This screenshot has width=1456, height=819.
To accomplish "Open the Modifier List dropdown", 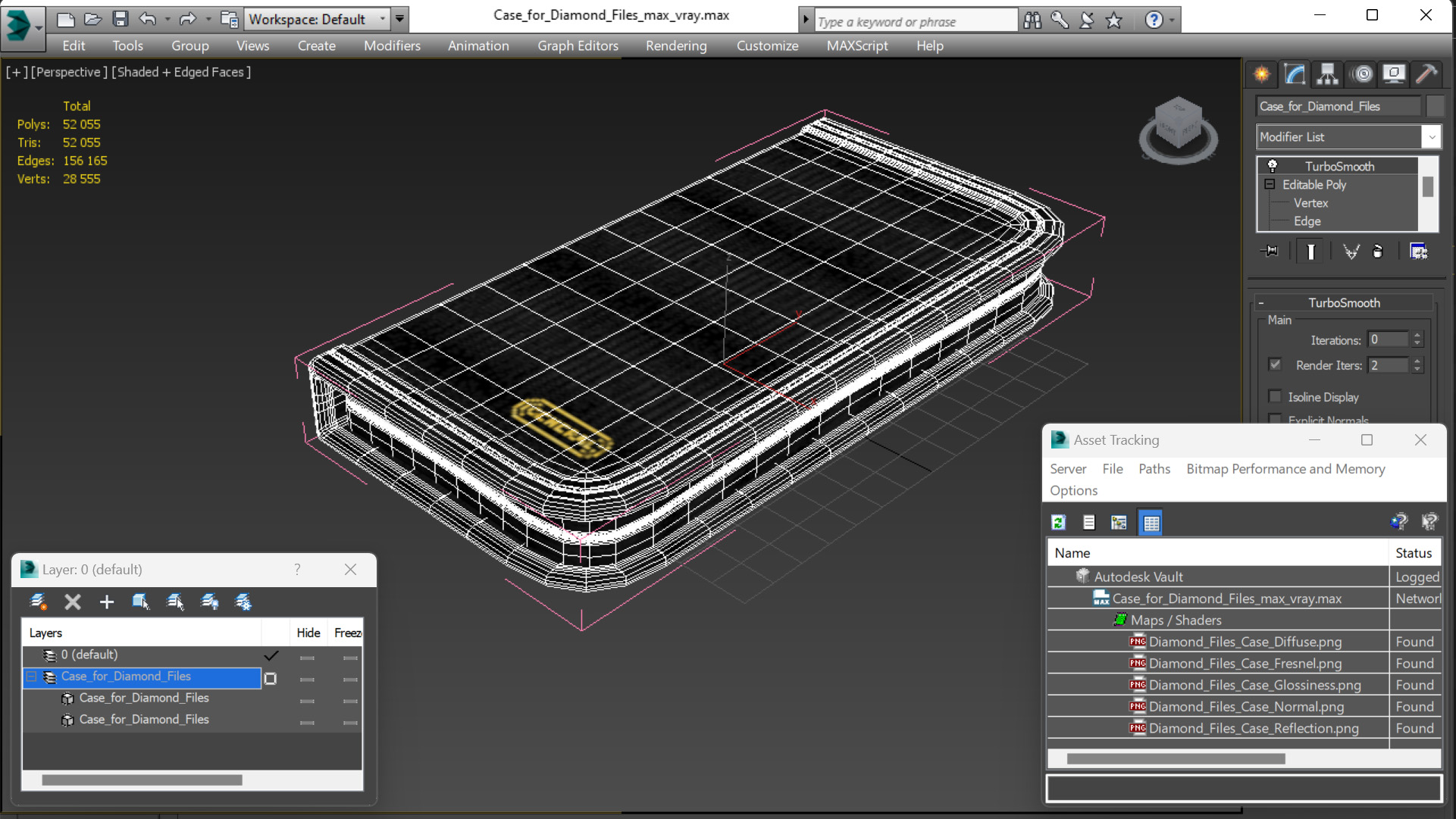I will click(1430, 137).
